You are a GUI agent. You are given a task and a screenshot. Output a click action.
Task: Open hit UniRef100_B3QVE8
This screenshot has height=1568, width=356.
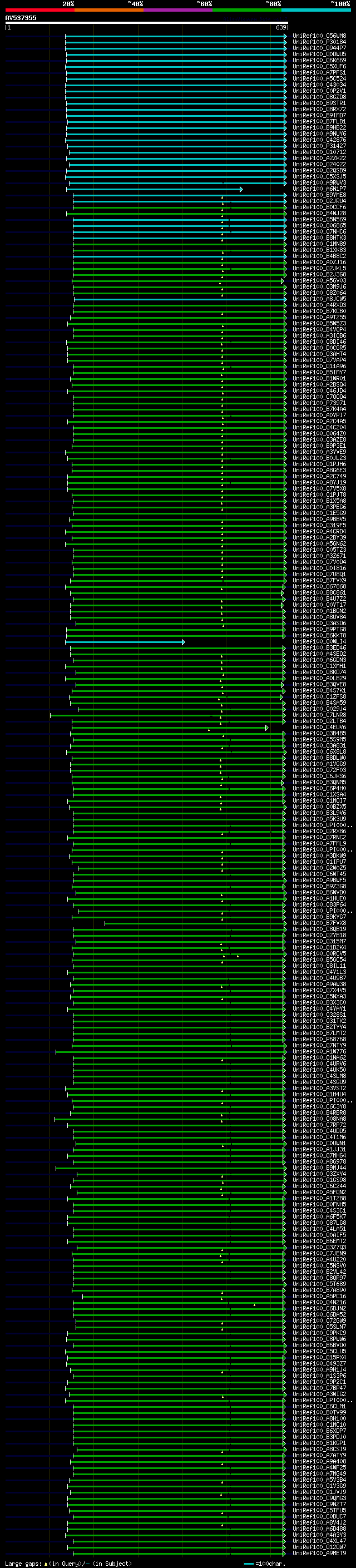click(319, 685)
